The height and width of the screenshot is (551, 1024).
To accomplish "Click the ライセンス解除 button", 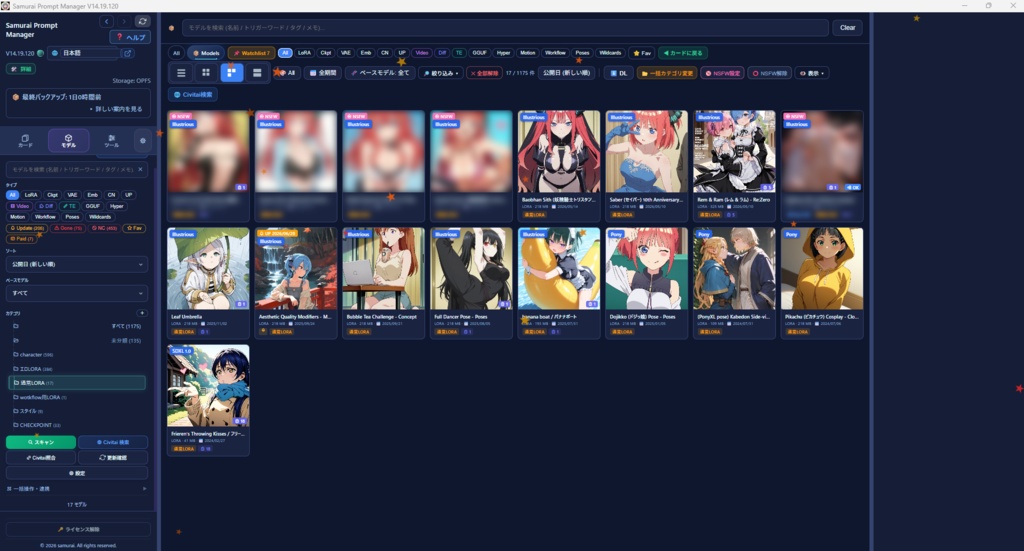I will (x=78, y=529).
